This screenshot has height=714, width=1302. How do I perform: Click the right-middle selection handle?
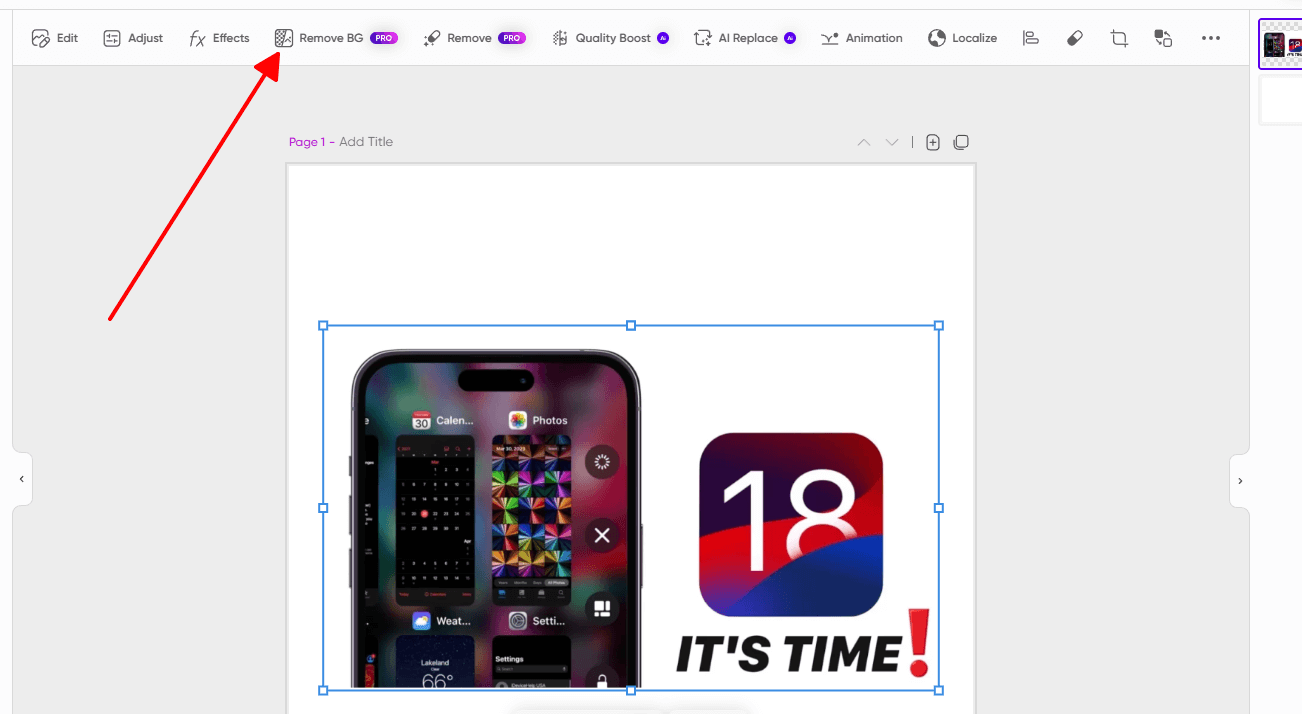click(x=939, y=508)
